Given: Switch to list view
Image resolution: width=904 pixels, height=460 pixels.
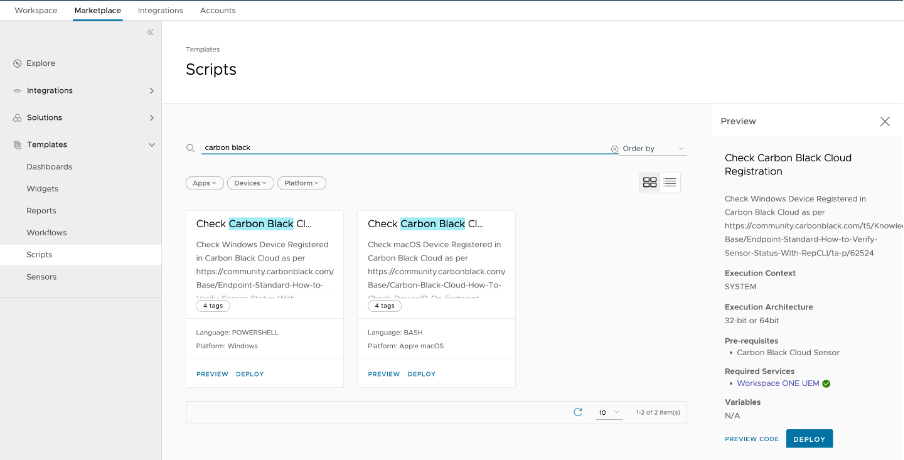Looking at the screenshot, I should click(670, 182).
